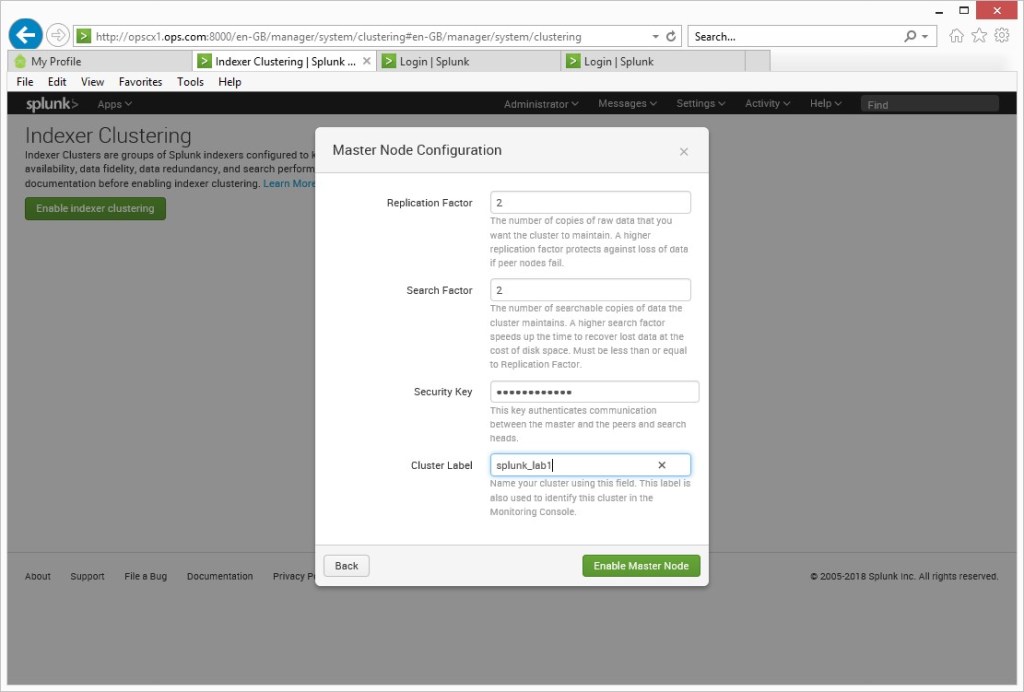This screenshot has width=1024, height=692.
Task: Close the Master Node Configuration dialog
Action: (x=683, y=151)
